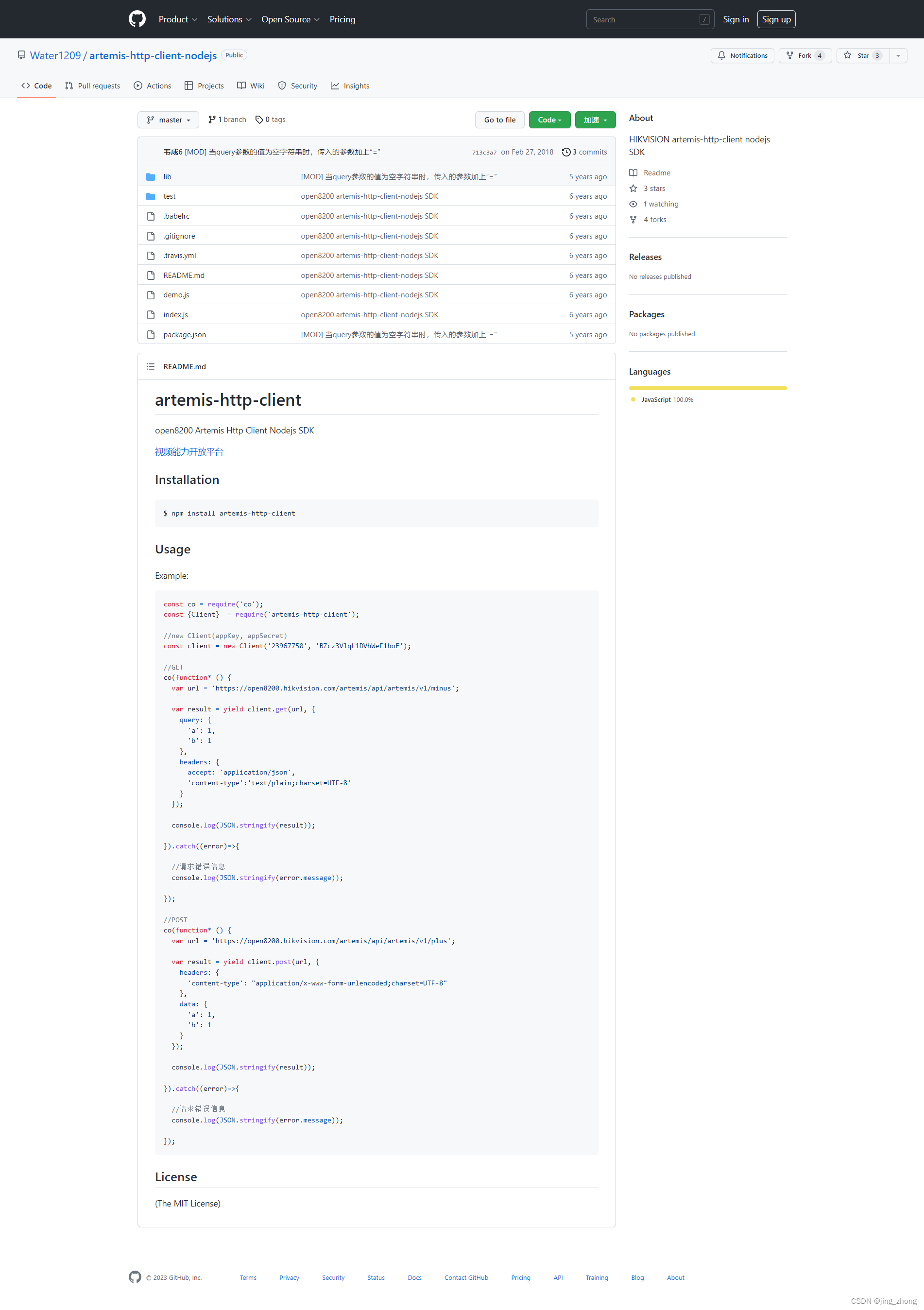Open the green Code dropdown
The height and width of the screenshot is (1310, 924).
point(549,120)
